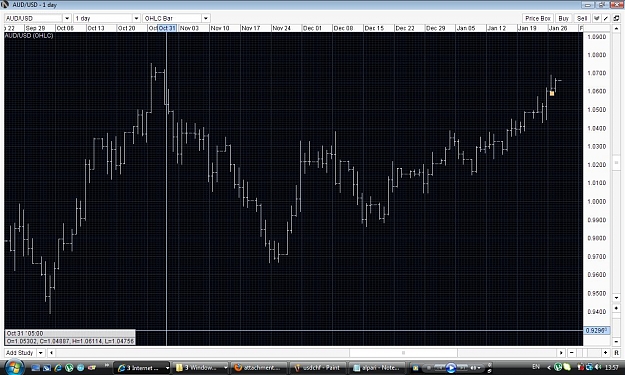Click the yellow current price marker on chart
Image resolution: width=625 pixels, height=375 pixels.
coord(552,93)
